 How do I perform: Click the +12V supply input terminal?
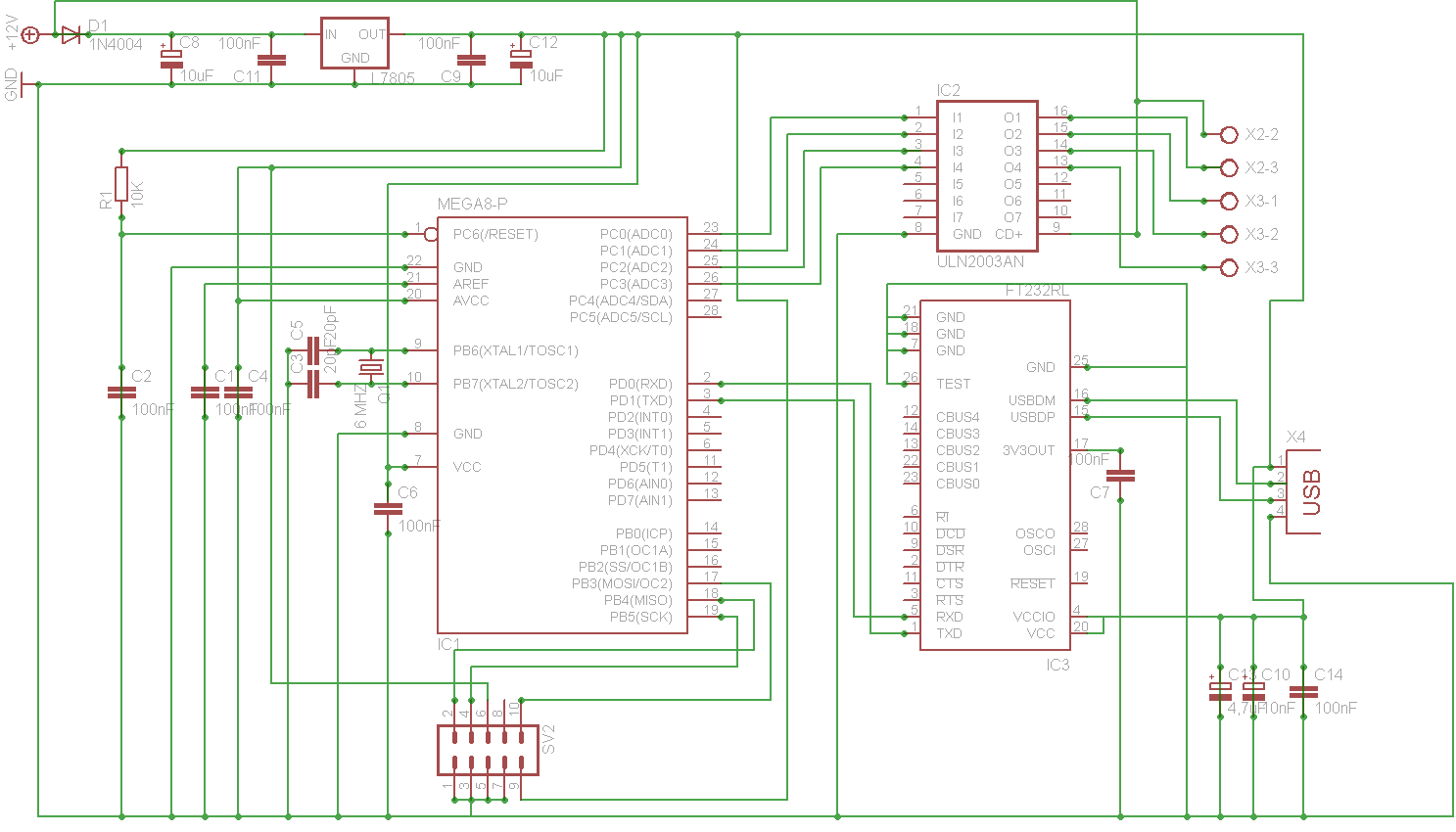coord(30,35)
